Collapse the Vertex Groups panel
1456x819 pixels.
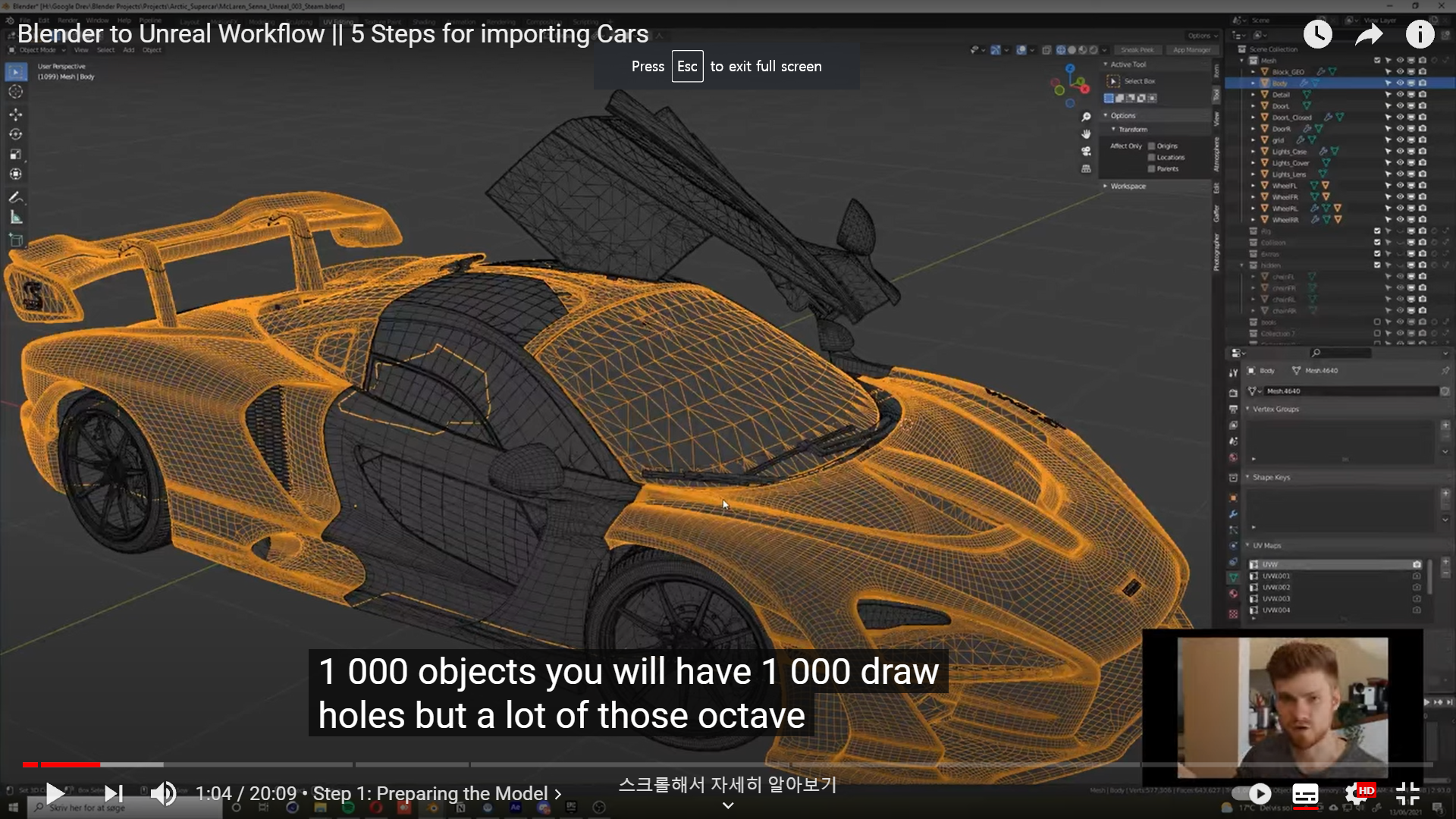pos(1276,409)
